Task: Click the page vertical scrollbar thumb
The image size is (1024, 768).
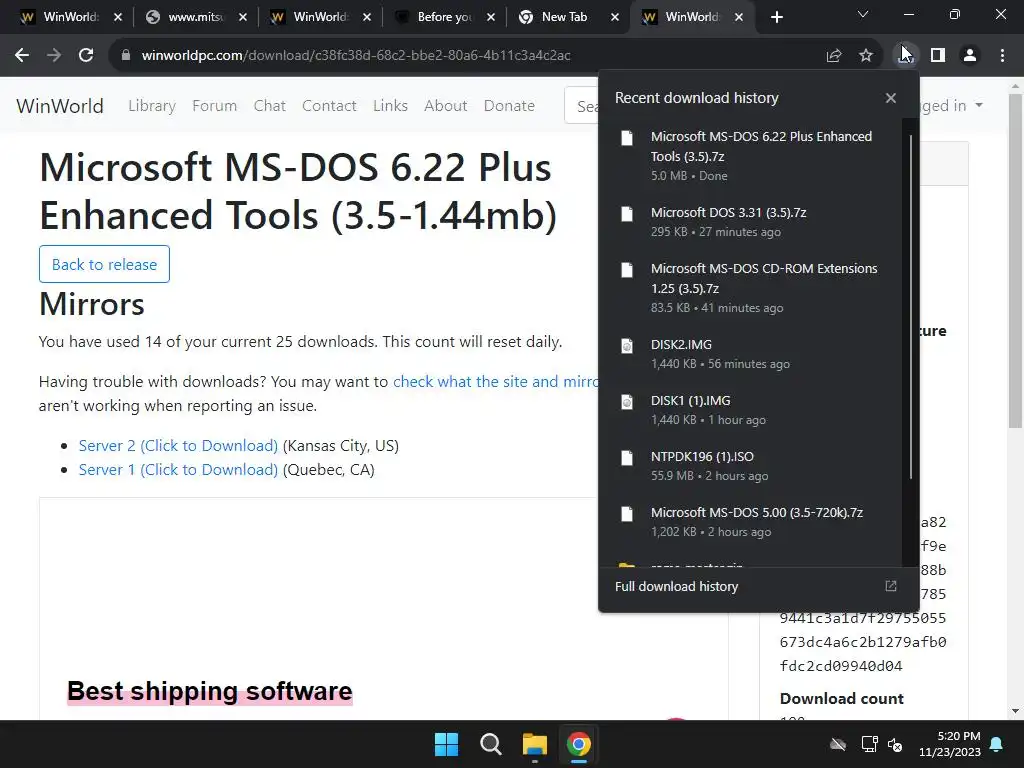Action: 1015,261
